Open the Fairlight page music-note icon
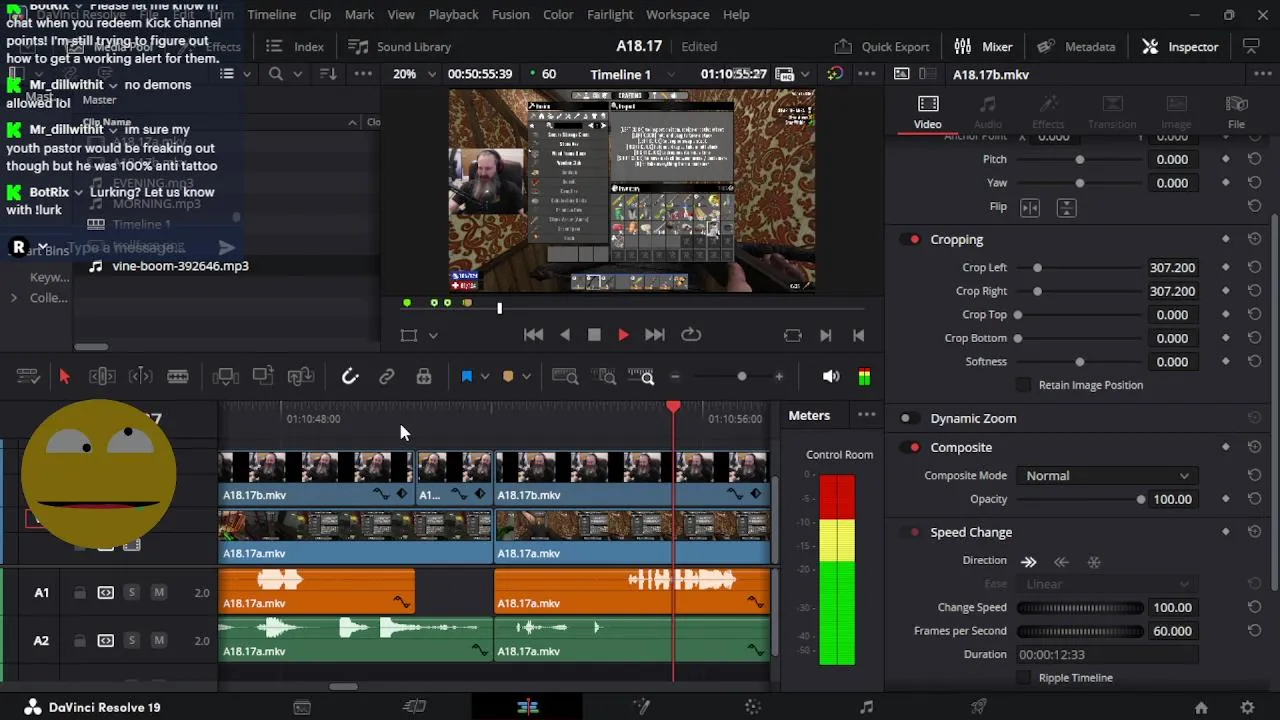Viewport: 1280px width, 720px height. (x=866, y=707)
